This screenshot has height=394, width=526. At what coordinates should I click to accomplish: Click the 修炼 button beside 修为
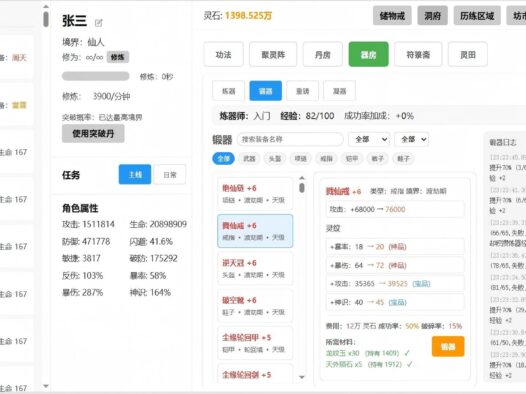click(118, 57)
